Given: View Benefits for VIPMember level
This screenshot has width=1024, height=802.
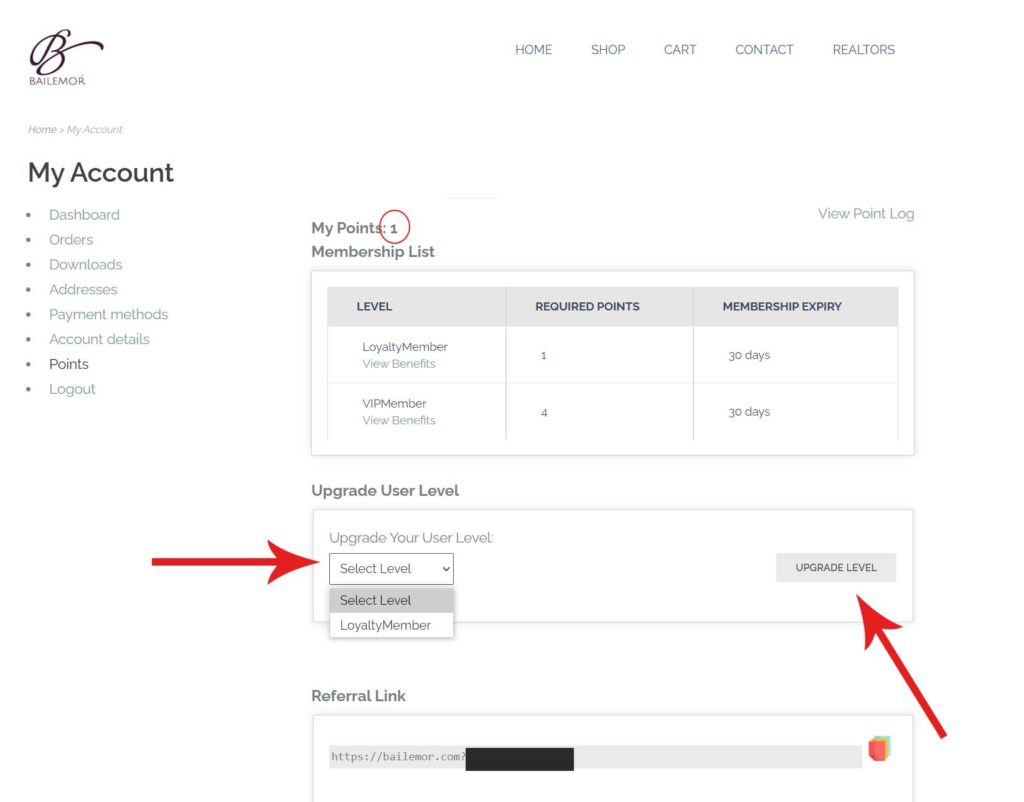Looking at the screenshot, I should click(x=398, y=421).
